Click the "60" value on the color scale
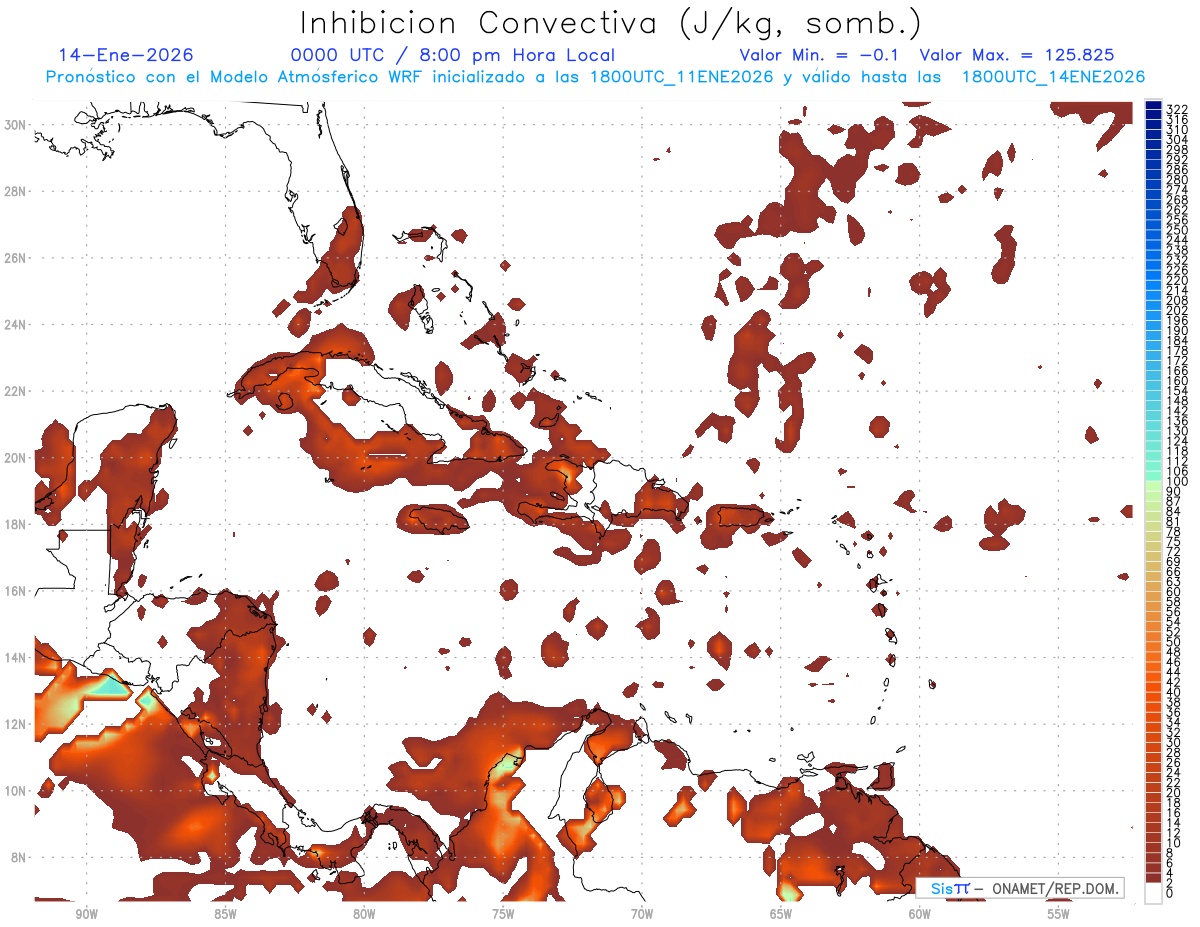 coord(1174,591)
